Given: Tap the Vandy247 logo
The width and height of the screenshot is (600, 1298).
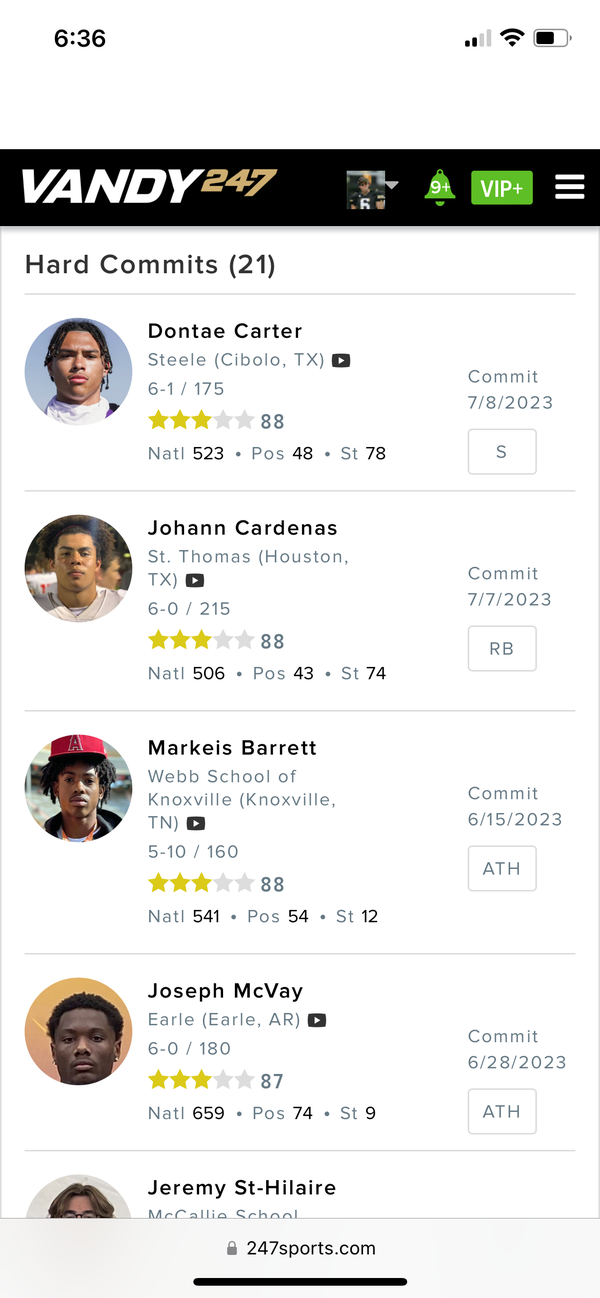Looking at the screenshot, I should pos(148,186).
